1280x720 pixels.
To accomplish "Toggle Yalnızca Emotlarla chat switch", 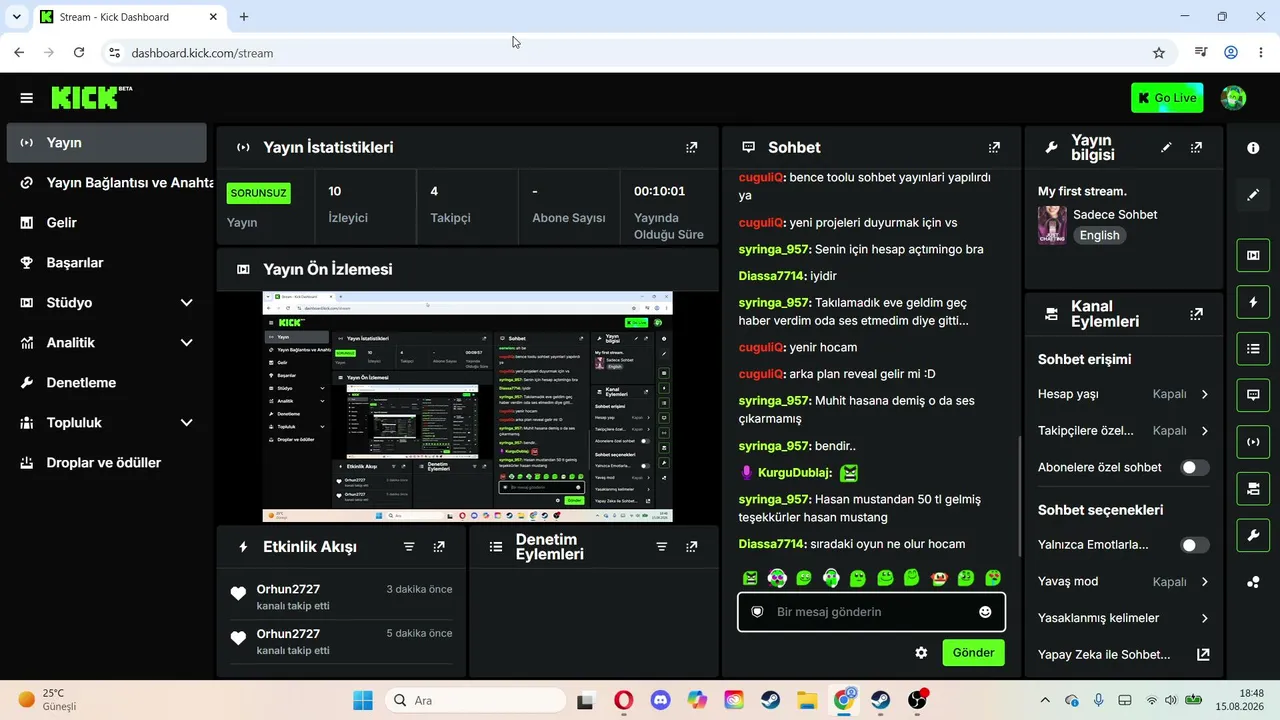I will tap(1195, 545).
